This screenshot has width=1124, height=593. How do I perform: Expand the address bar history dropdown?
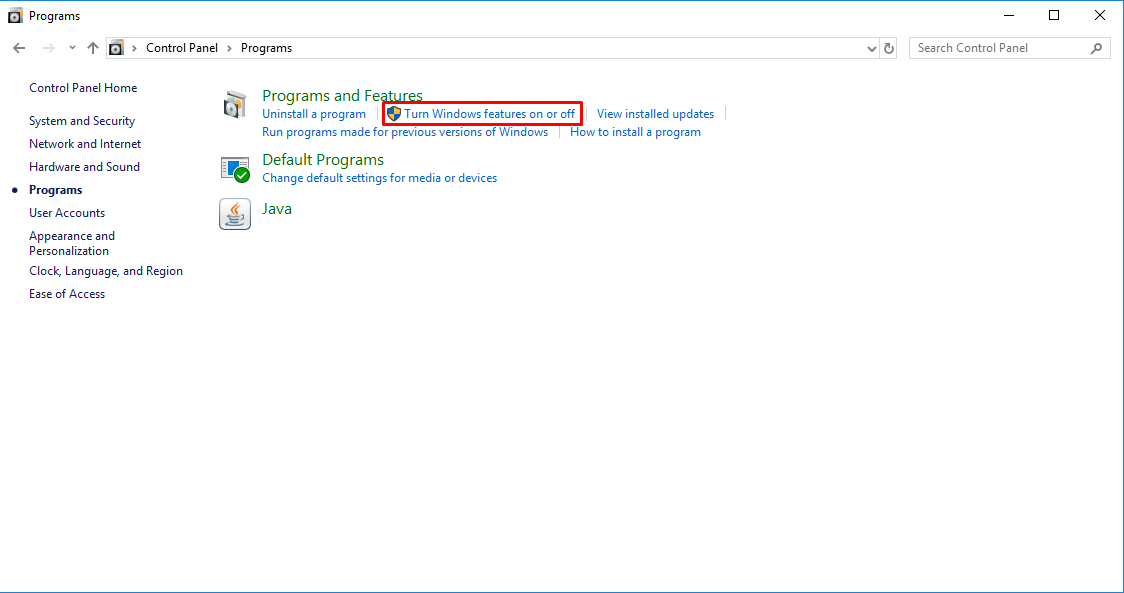coord(872,49)
